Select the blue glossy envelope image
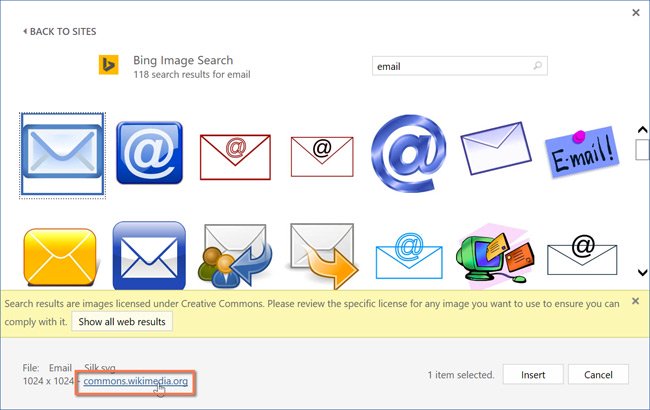Viewport: 650px width, 410px height. point(61,152)
